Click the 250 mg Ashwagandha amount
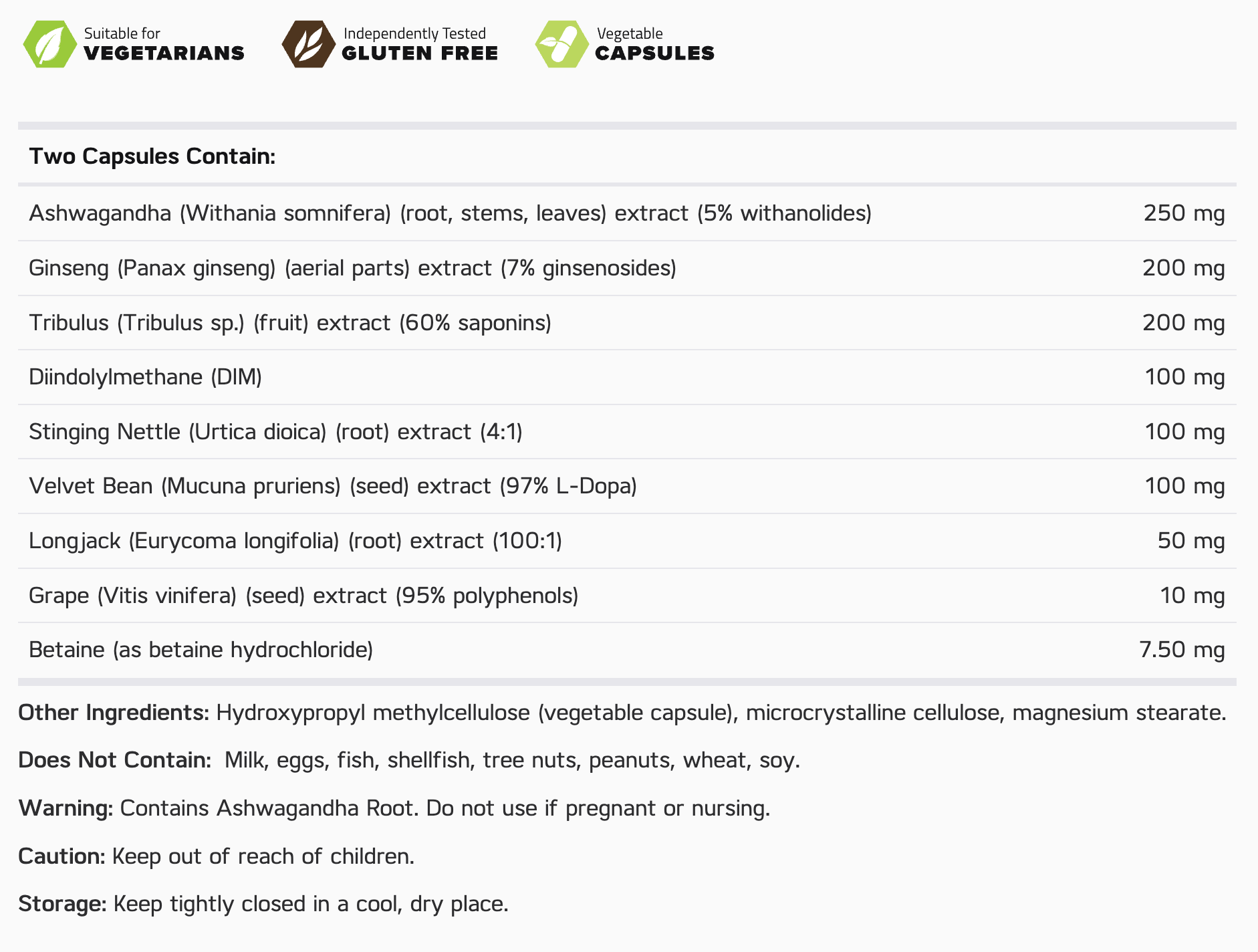 click(x=1184, y=213)
